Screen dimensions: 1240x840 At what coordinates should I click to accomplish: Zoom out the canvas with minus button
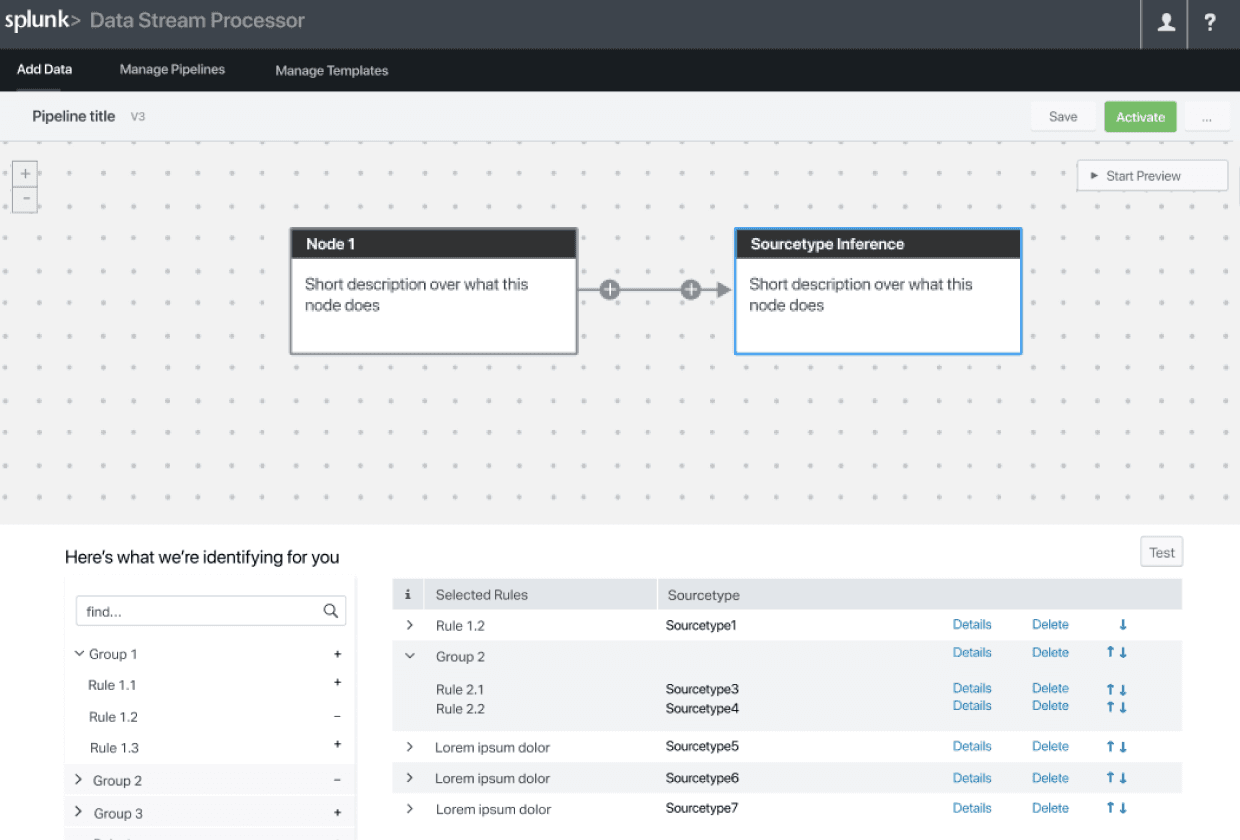click(x=25, y=199)
